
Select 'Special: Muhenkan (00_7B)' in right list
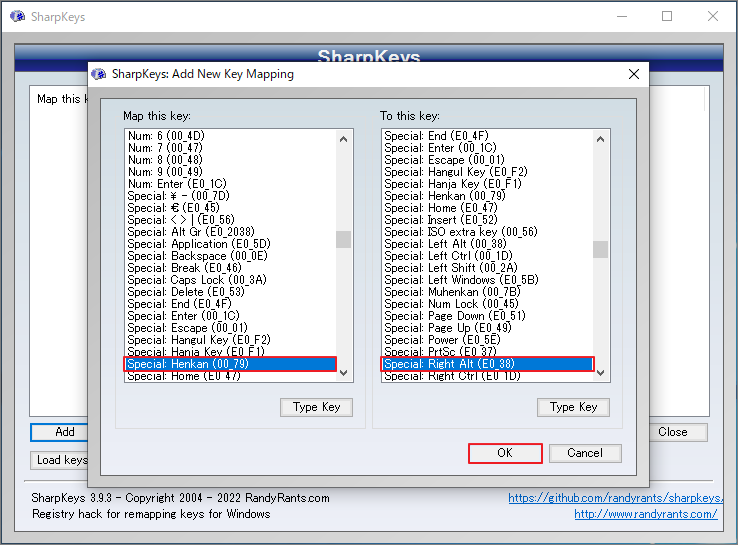click(487, 292)
